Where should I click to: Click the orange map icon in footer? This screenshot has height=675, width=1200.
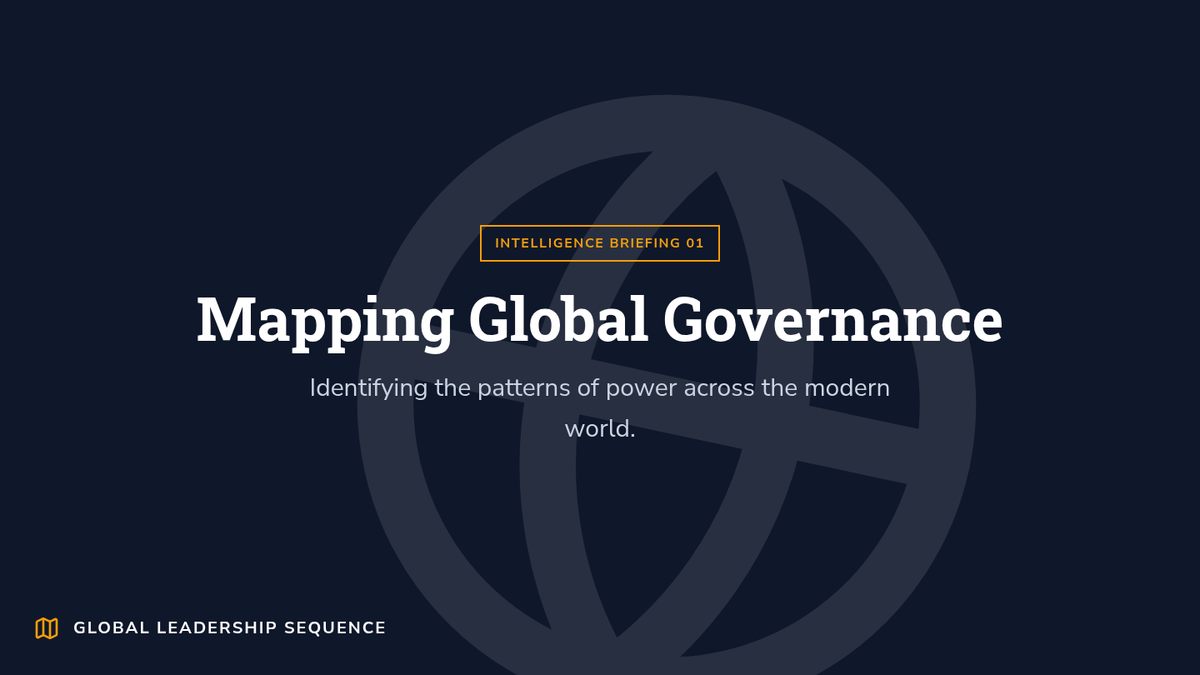[x=46, y=628]
